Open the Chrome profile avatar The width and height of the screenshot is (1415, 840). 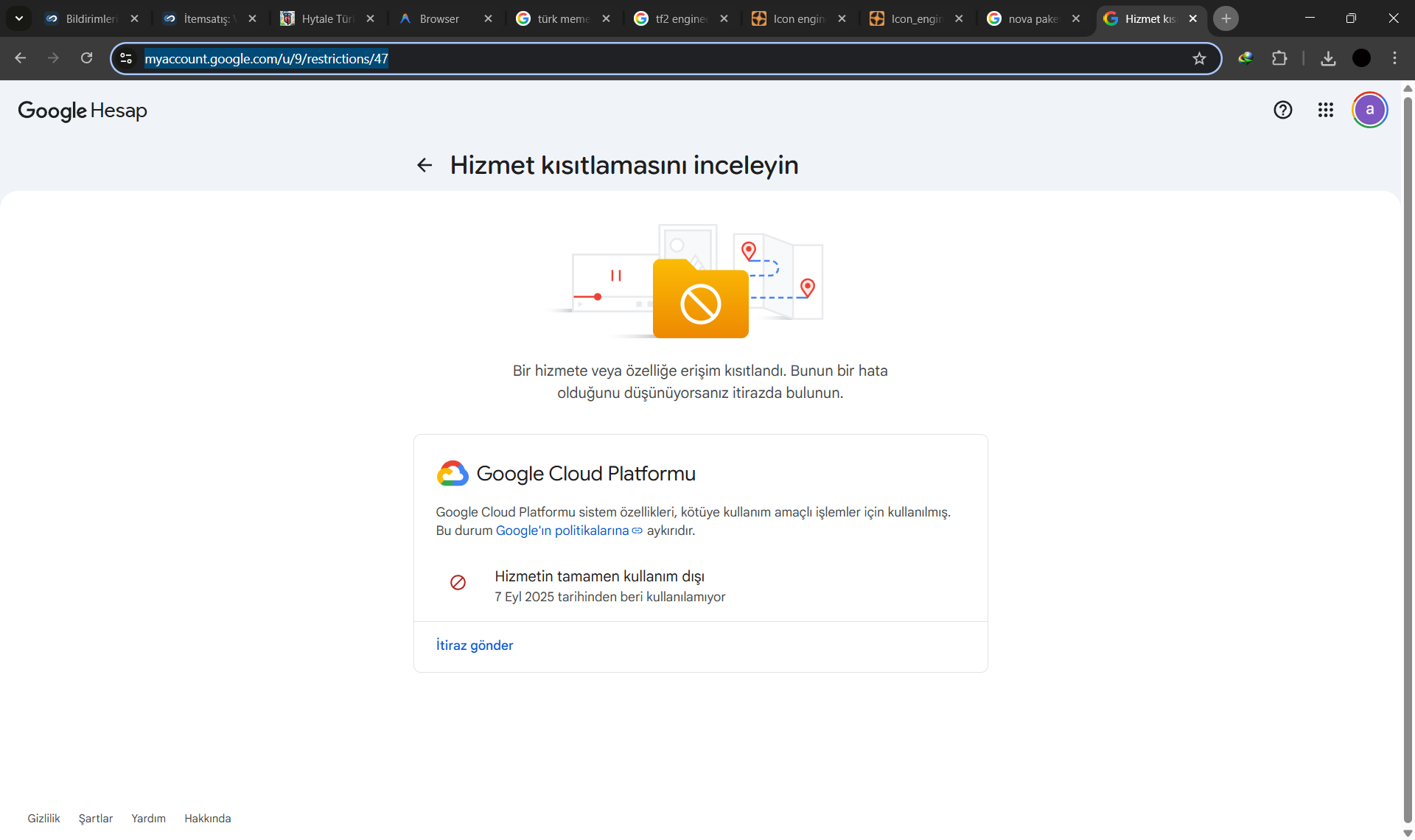pyautogui.click(x=1361, y=58)
